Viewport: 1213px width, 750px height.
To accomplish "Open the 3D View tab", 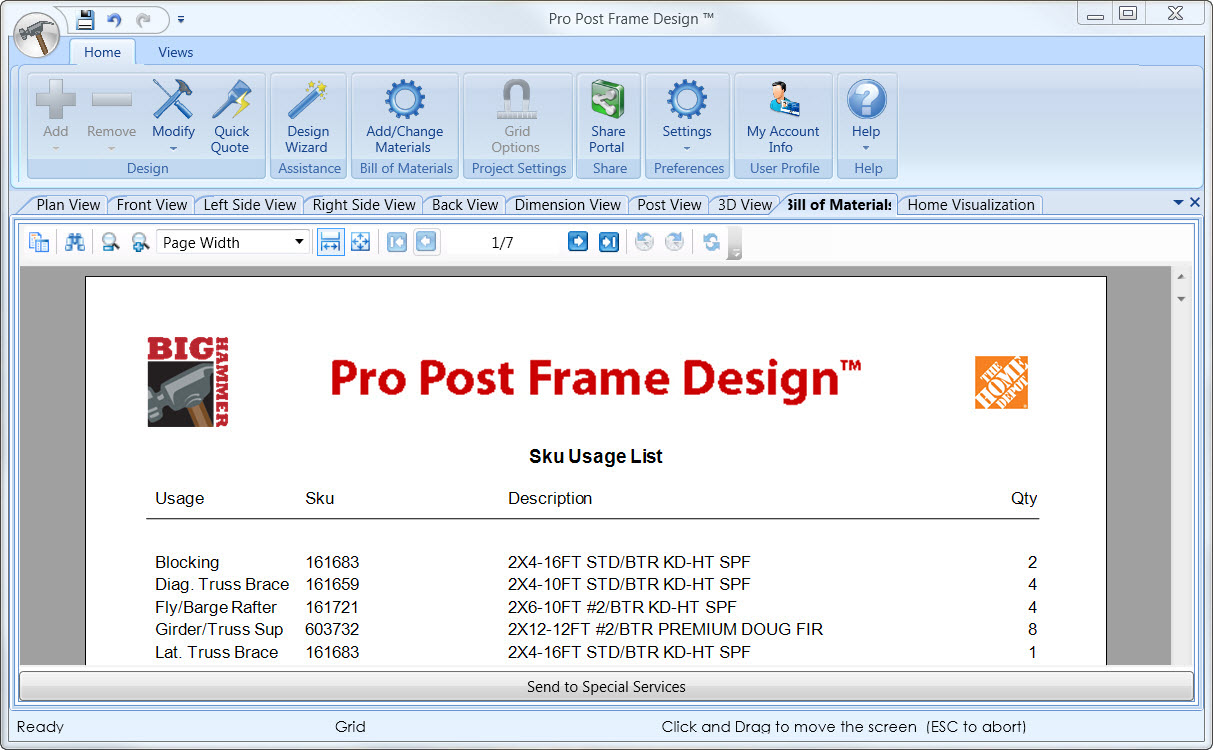I will pyautogui.click(x=745, y=205).
